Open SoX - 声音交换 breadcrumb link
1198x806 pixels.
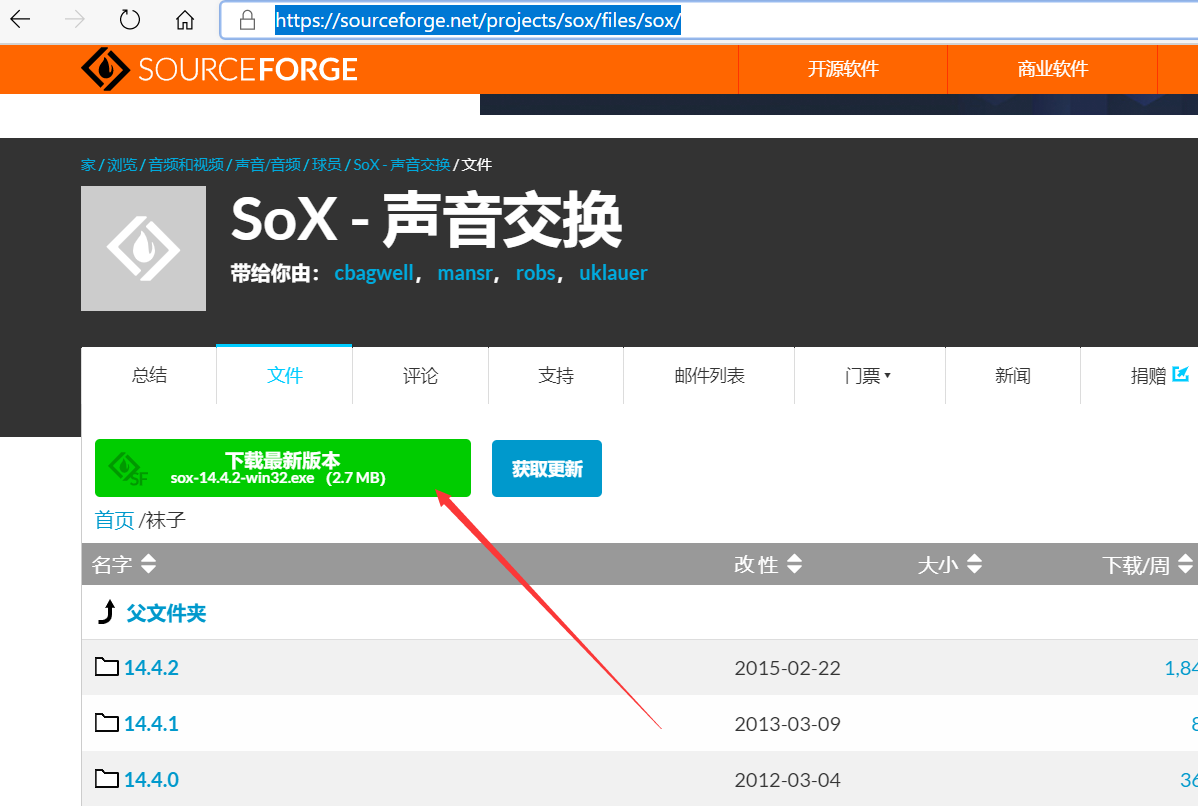(x=401, y=164)
